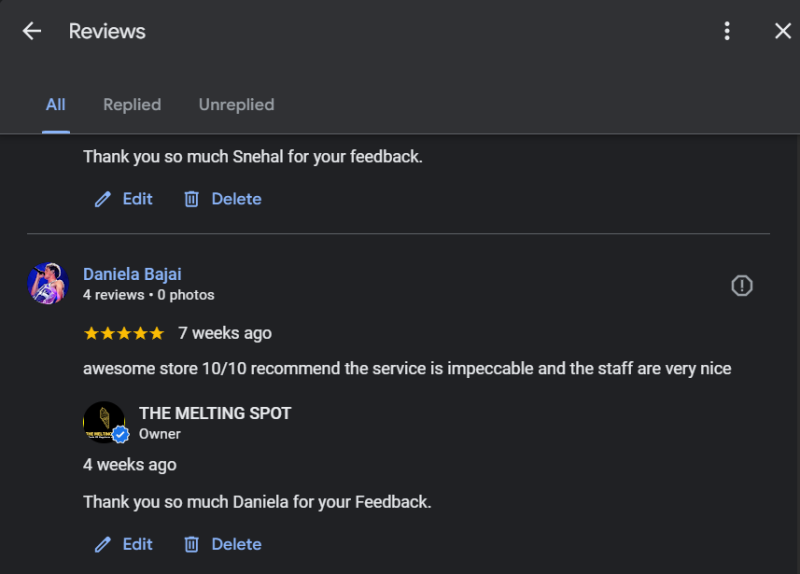Edit the reply to Snehal
Viewport: 800px width, 574px height.
click(x=124, y=199)
